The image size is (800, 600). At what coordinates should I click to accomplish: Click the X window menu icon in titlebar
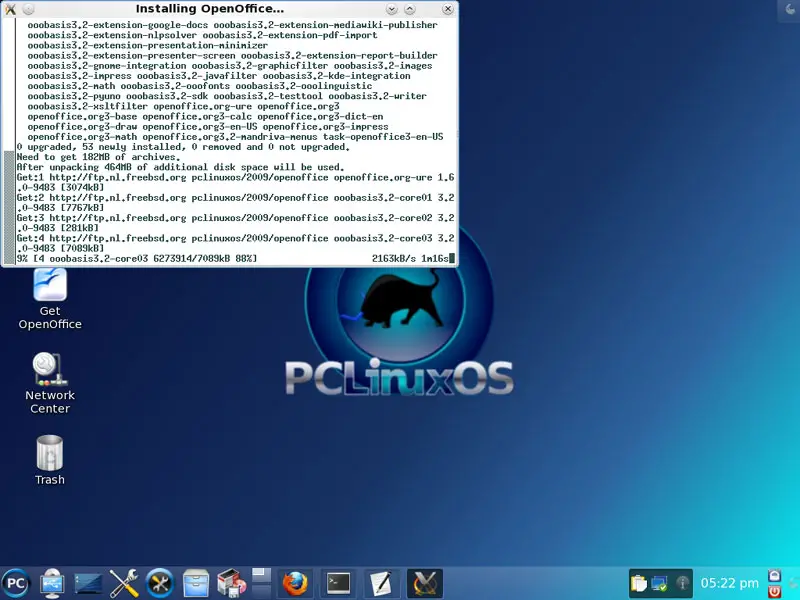[10, 9]
